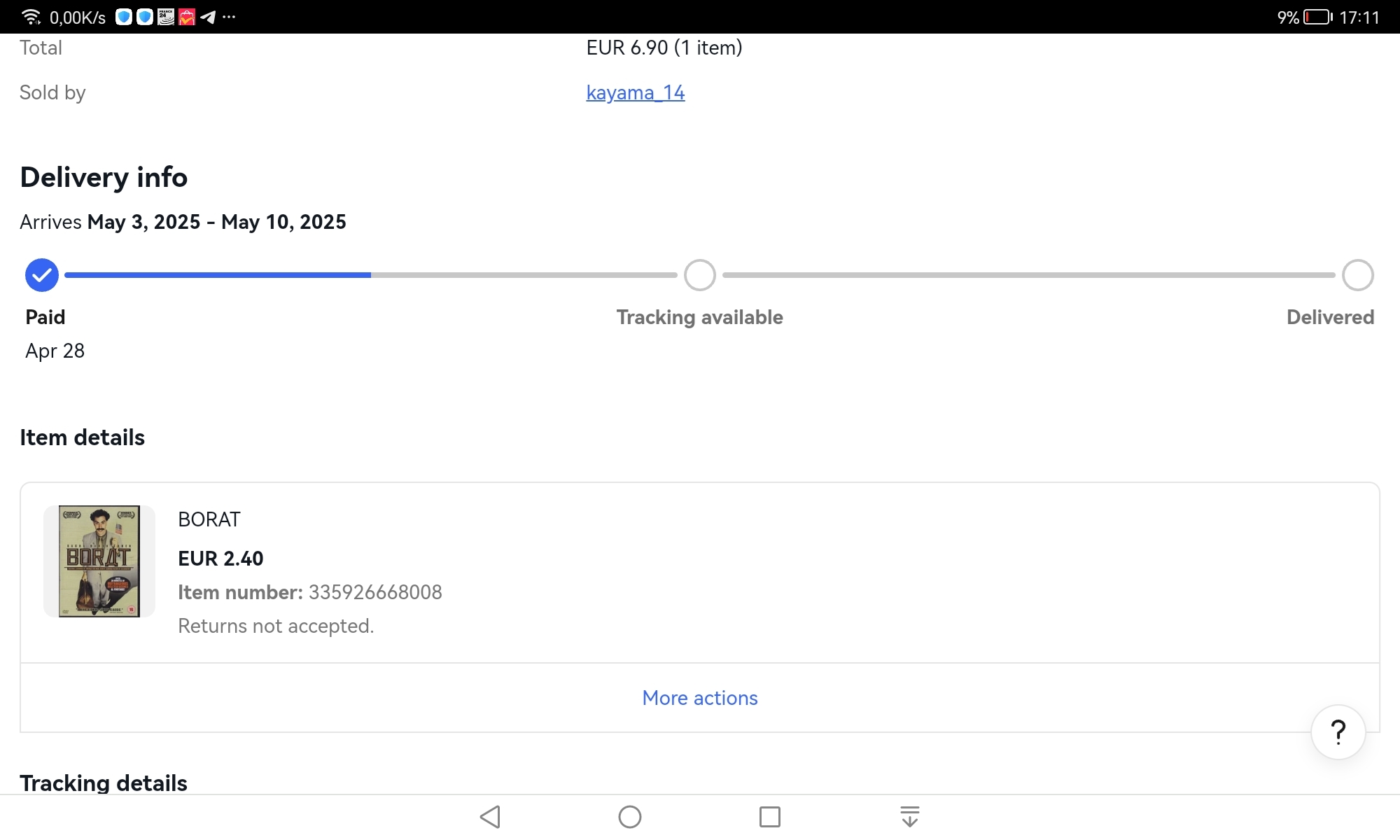The image size is (1400, 840).
Task: Open the BORAT item title
Action: (209, 519)
